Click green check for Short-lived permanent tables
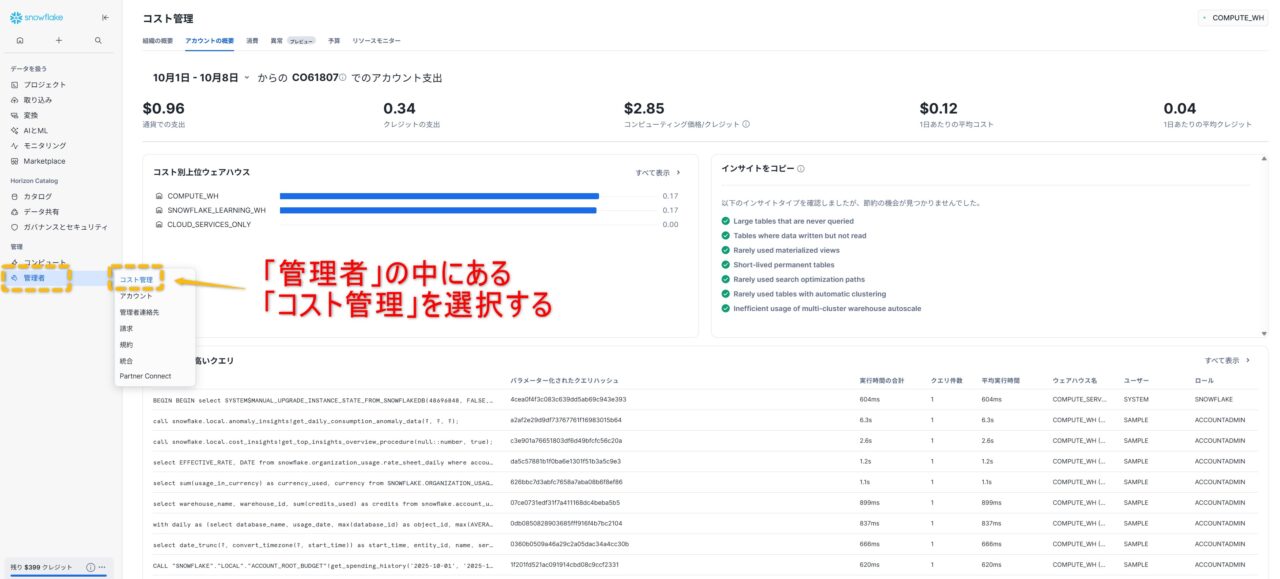This screenshot has height=579, width=1280. [726, 265]
